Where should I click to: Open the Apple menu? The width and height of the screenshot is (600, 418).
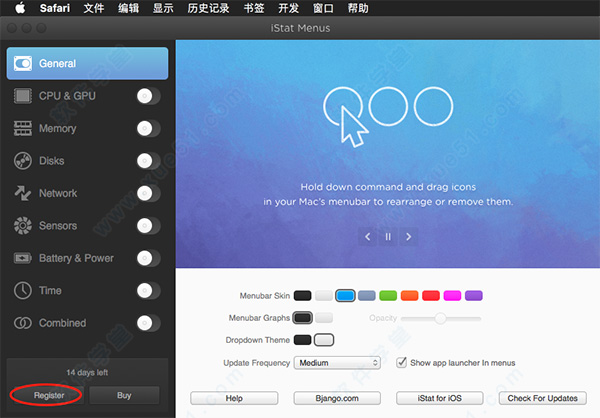(20, 8)
